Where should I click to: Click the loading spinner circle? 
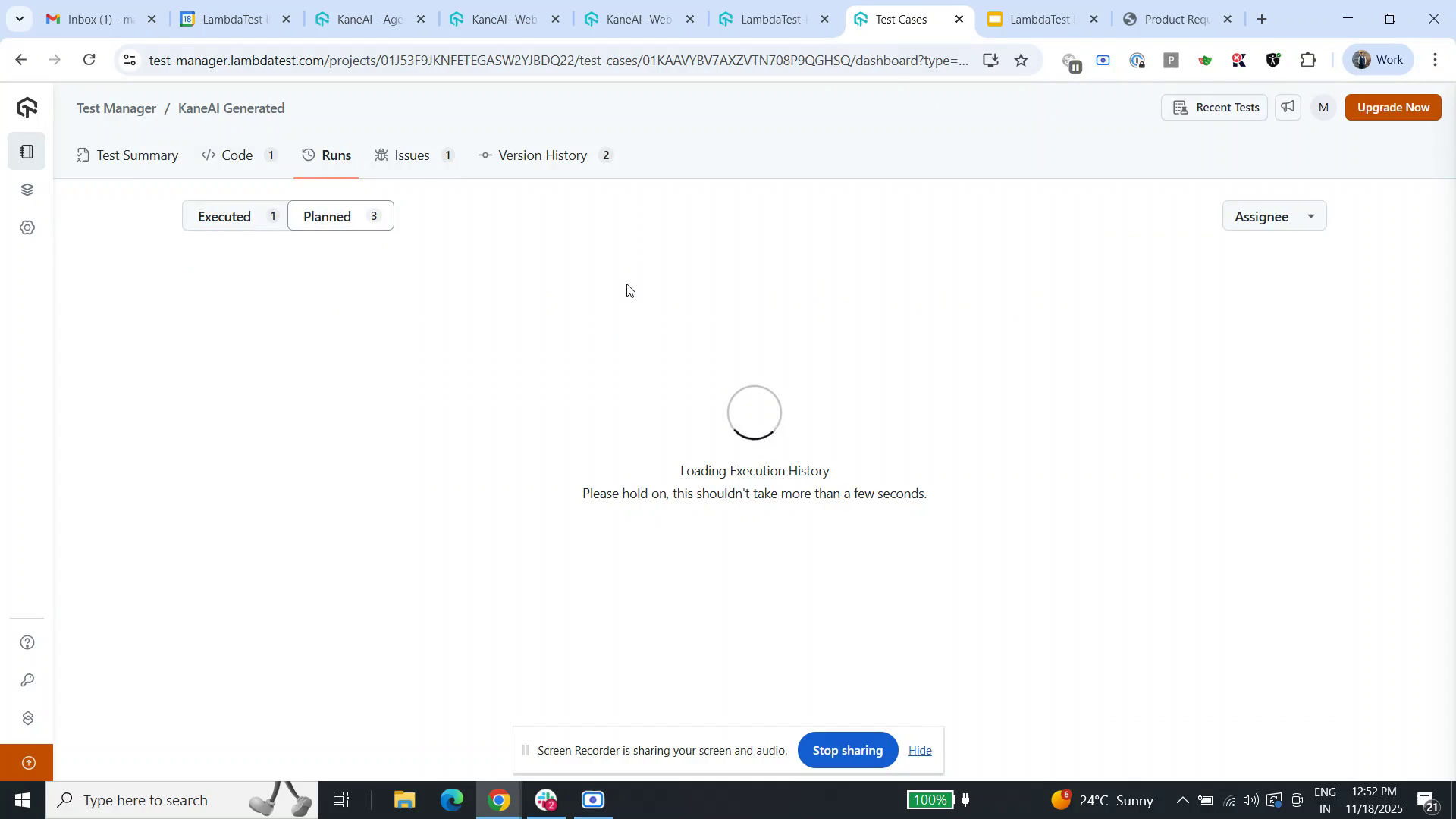[x=754, y=413]
